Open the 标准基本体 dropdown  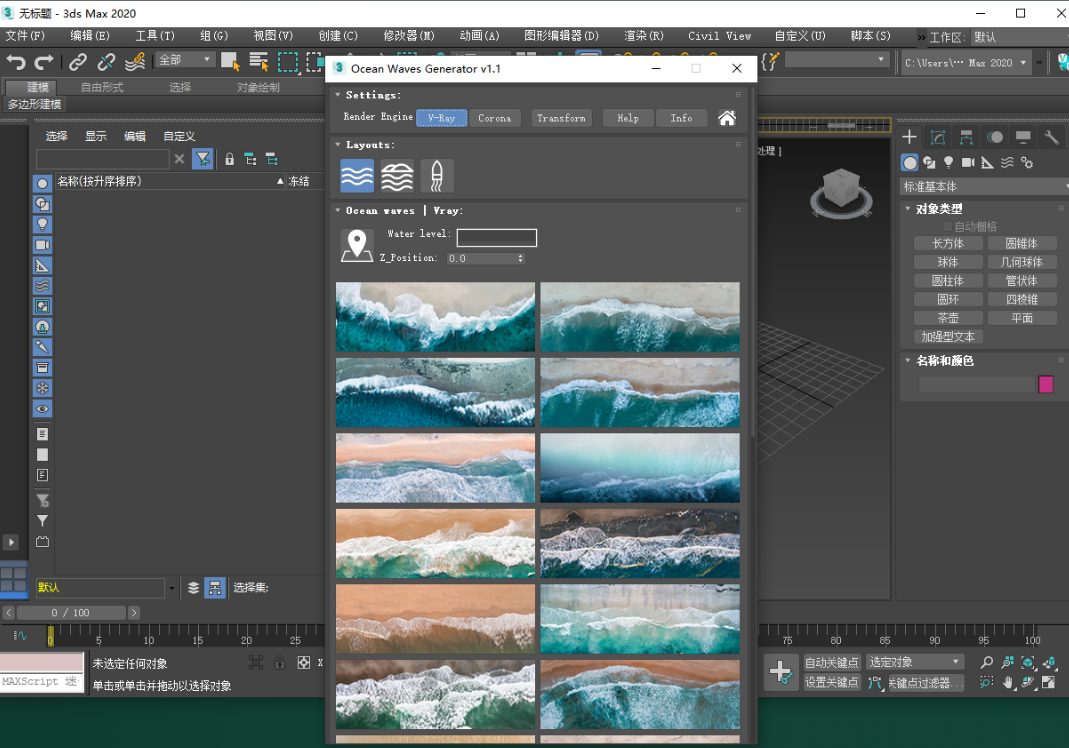tap(983, 186)
